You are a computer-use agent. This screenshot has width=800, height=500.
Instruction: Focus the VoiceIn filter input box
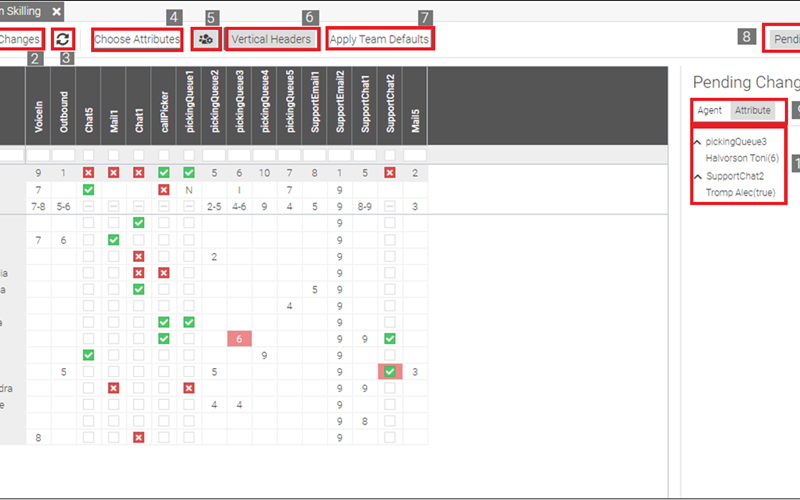click(x=38, y=155)
